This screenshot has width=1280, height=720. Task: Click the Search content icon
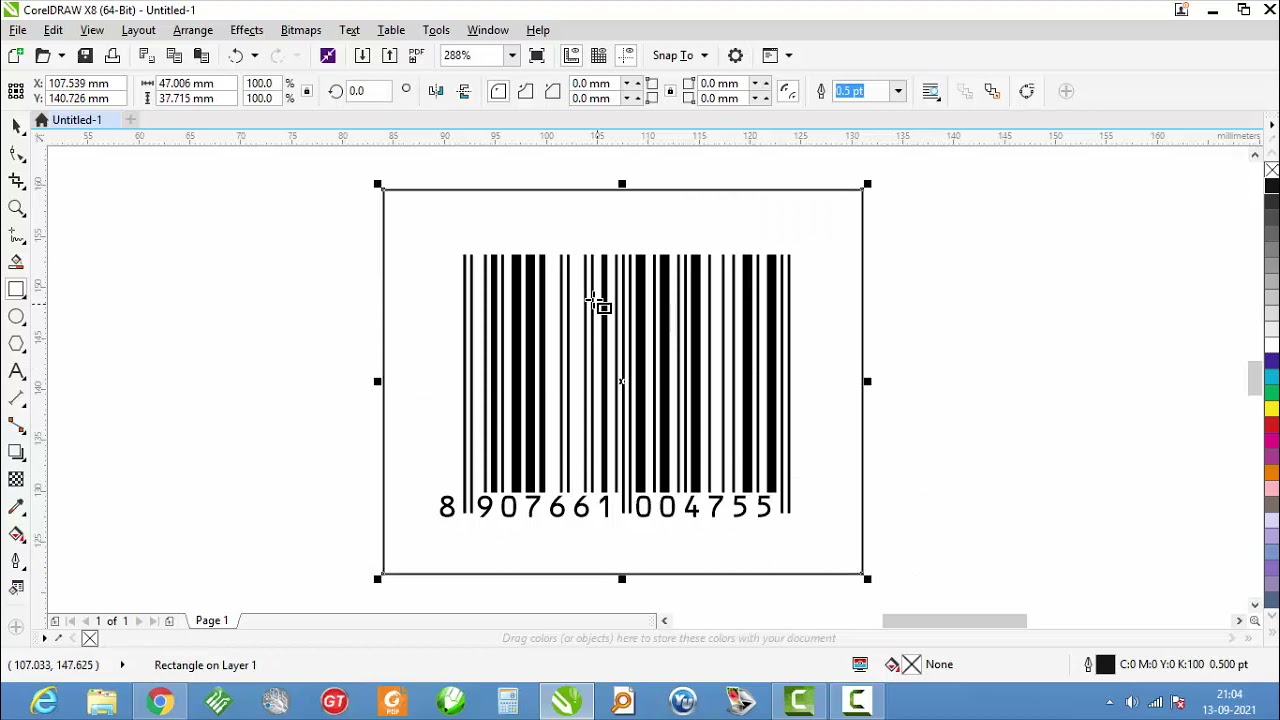click(328, 55)
